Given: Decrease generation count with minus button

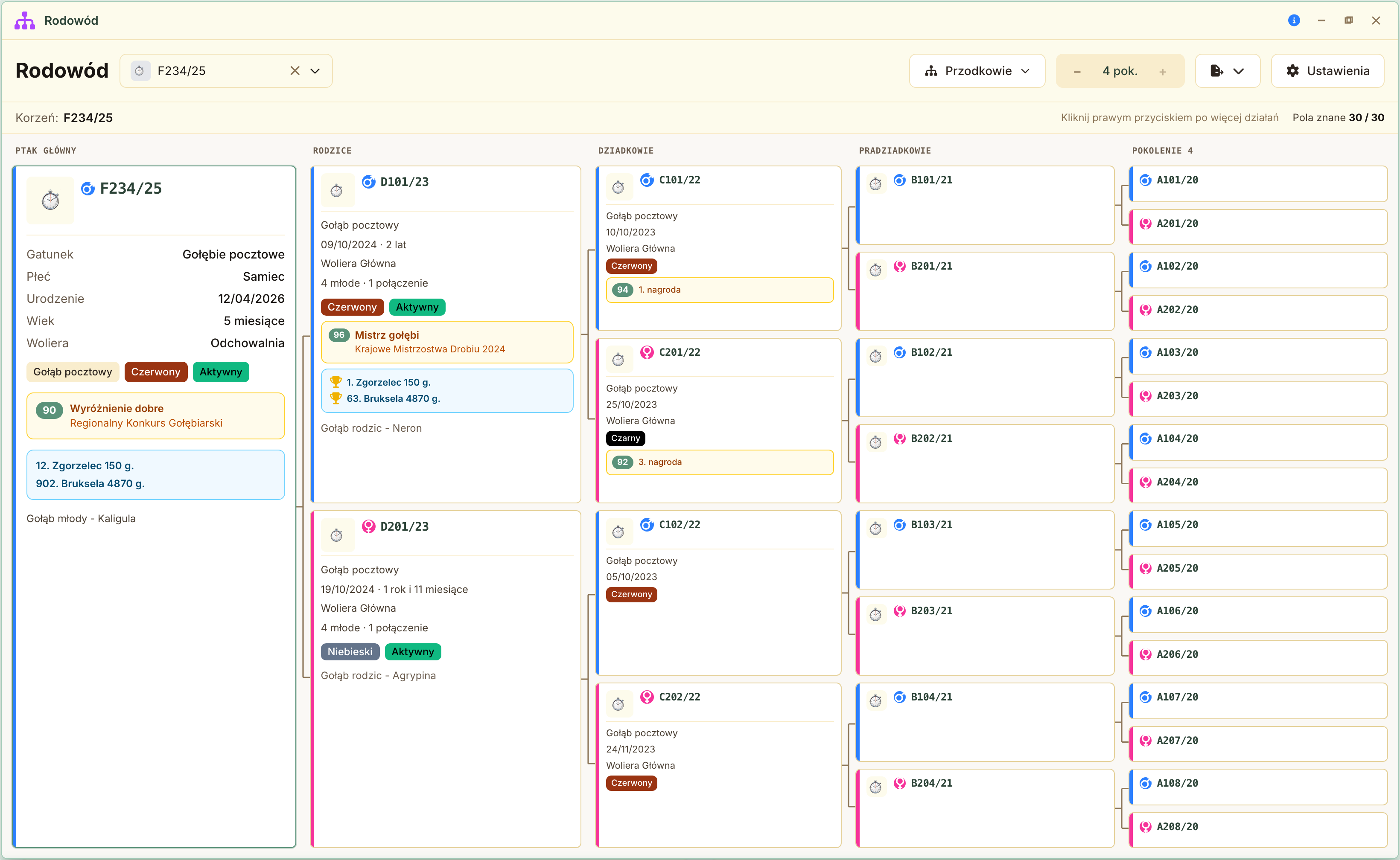Looking at the screenshot, I should click(1077, 72).
